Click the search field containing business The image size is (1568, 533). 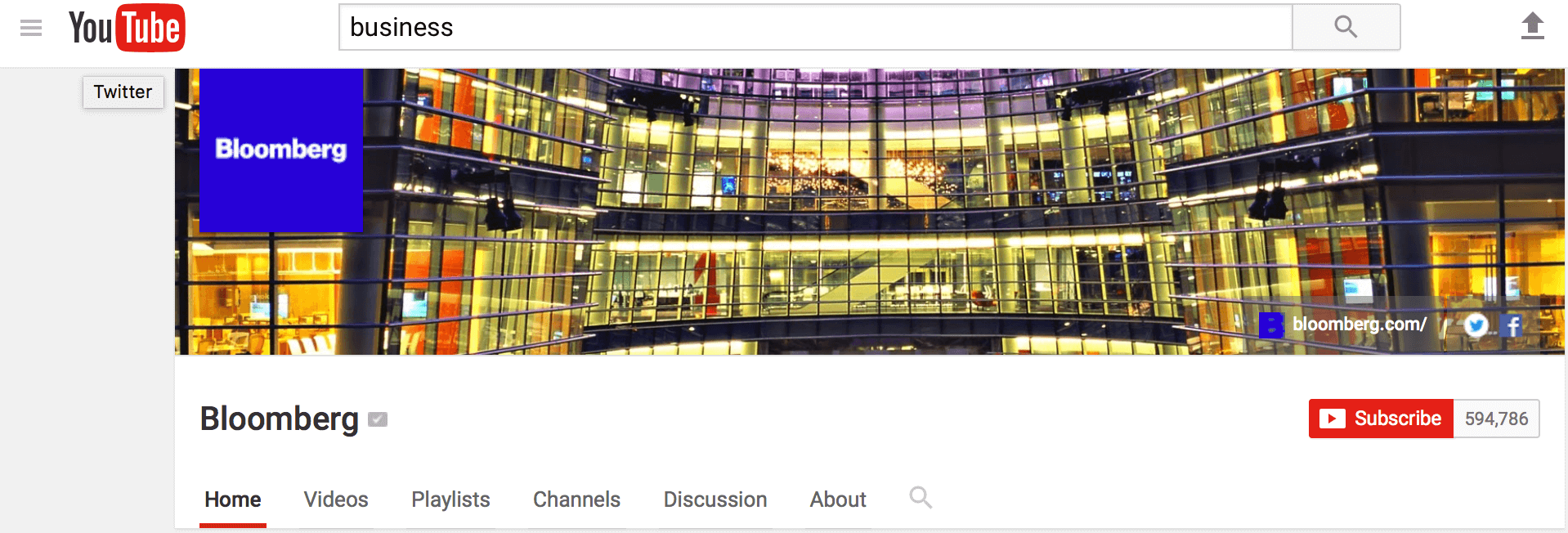tap(816, 27)
